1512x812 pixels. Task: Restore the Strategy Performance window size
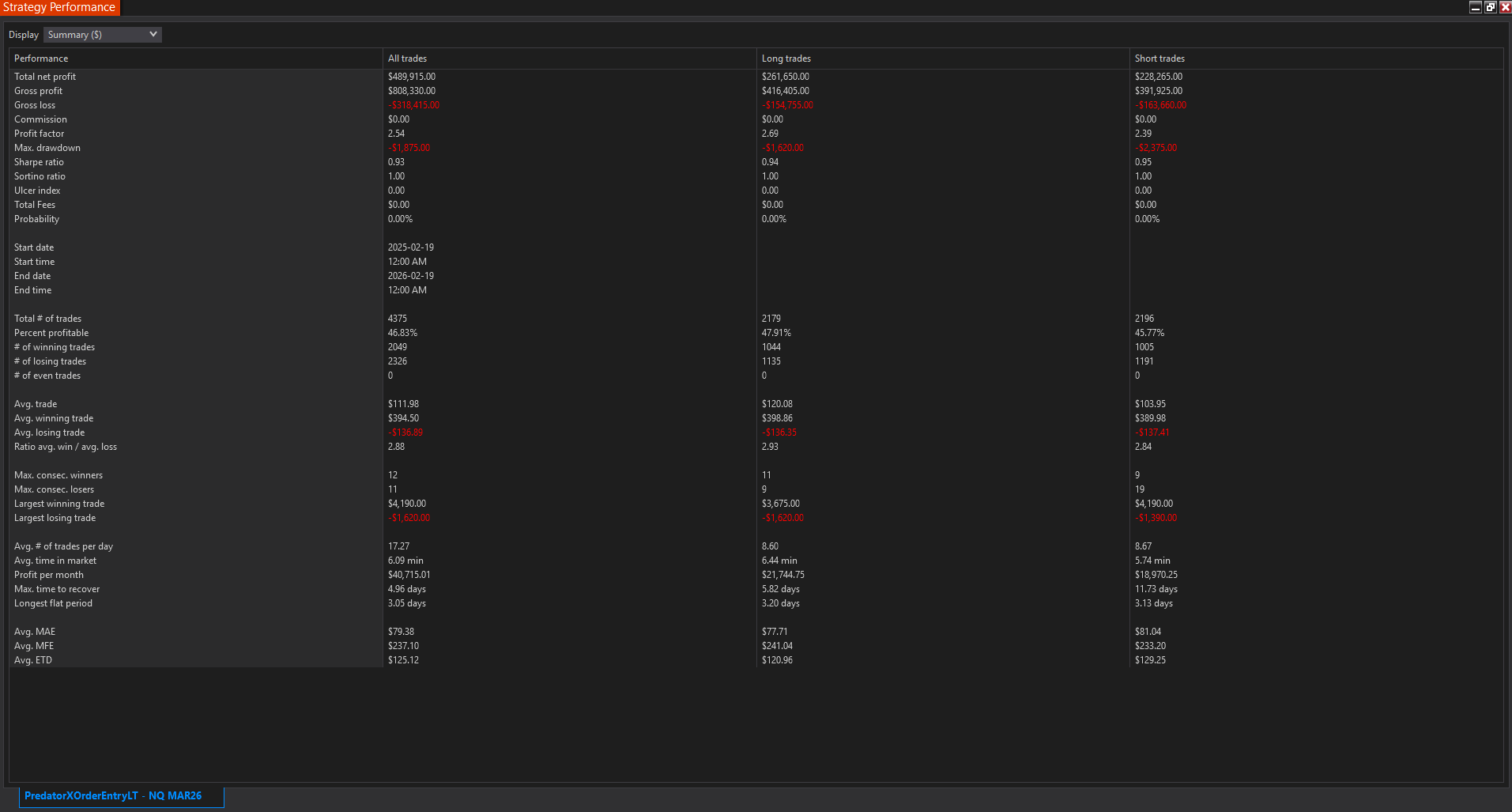tap(1490, 7)
